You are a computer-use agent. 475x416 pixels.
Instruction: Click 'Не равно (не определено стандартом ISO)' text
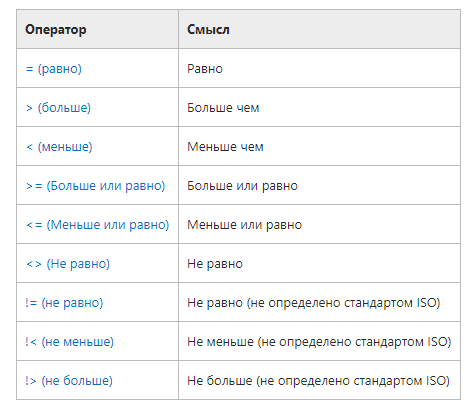(314, 303)
